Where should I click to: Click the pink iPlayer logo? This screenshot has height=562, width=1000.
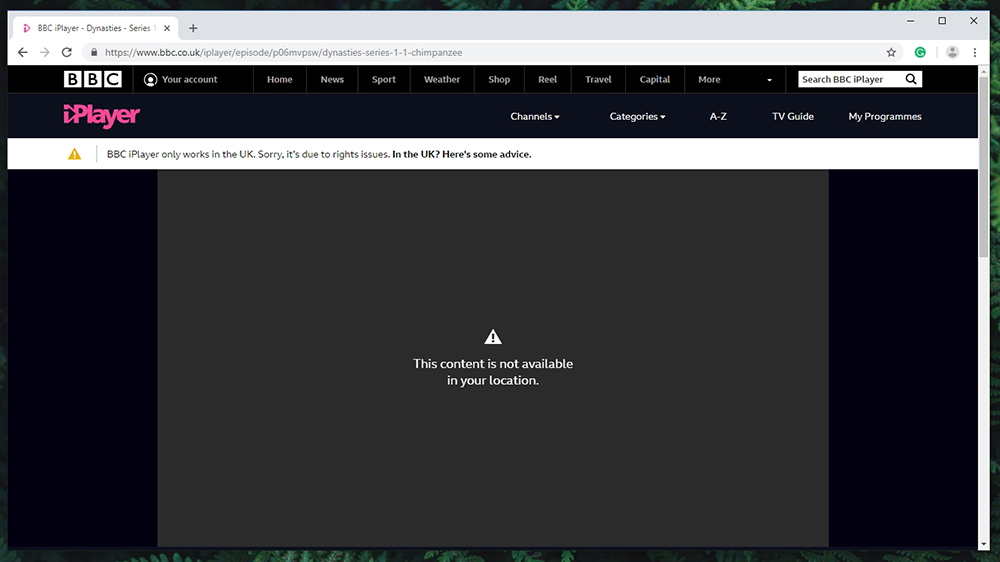pos(101,115)
